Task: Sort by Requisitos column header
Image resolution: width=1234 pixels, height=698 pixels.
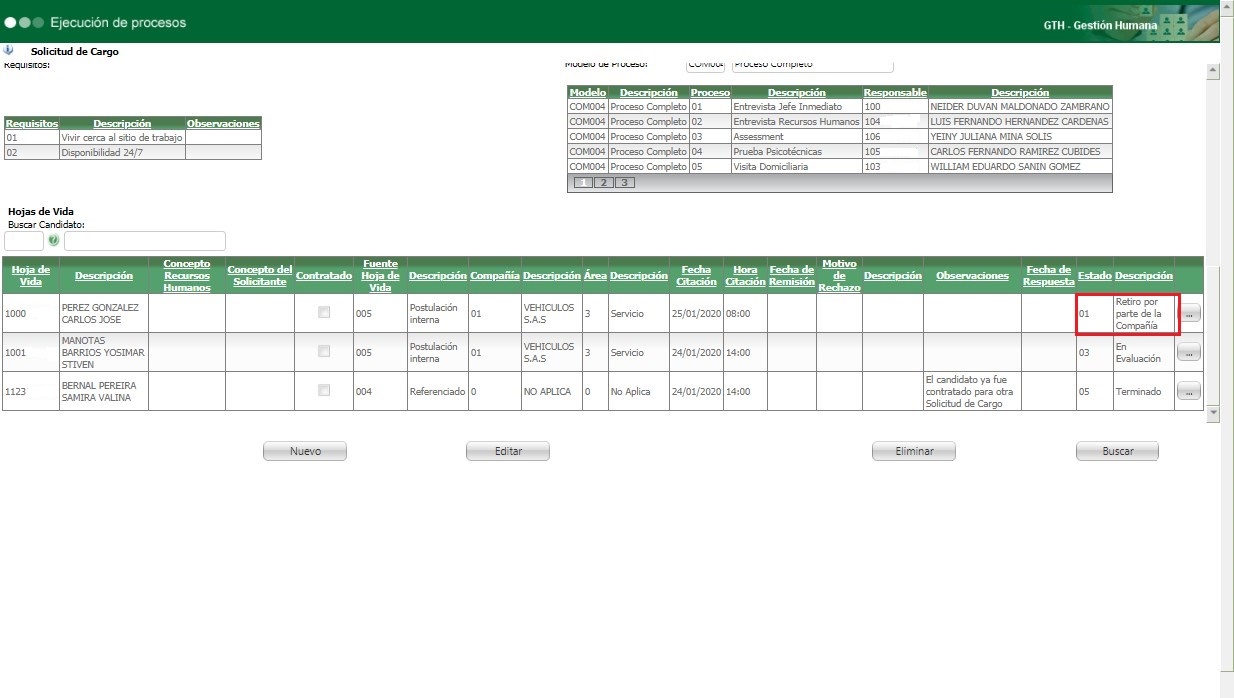Action: (x=32, y=124)
